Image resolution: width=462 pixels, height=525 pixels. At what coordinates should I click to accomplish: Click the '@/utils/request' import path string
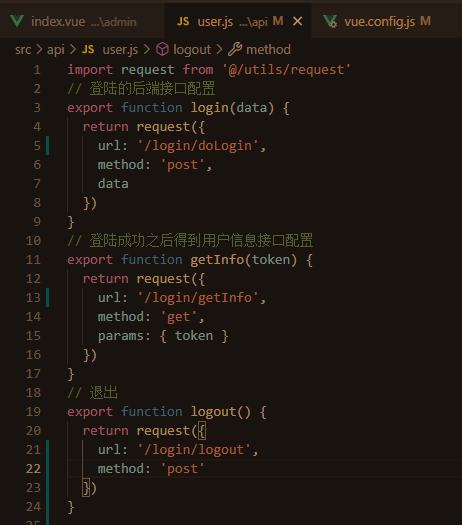point(287,70)
